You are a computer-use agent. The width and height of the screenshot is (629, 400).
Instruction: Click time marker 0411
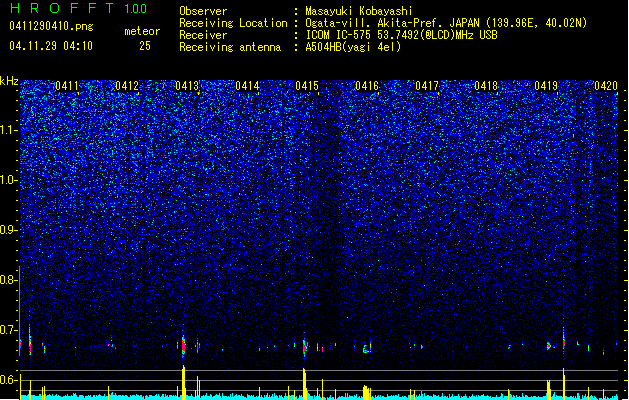[x=67, y=86]
